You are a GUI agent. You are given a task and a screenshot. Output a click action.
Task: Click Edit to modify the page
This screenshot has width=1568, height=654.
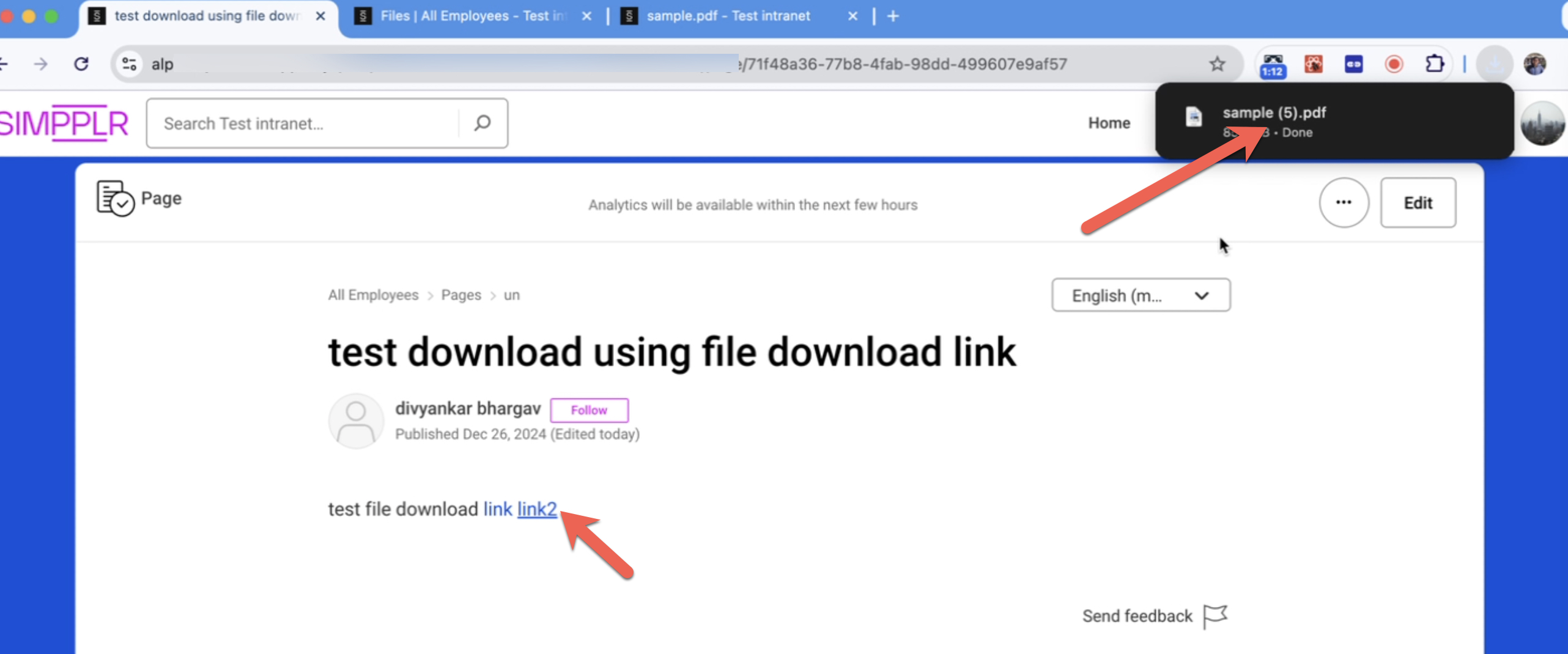1418,202
